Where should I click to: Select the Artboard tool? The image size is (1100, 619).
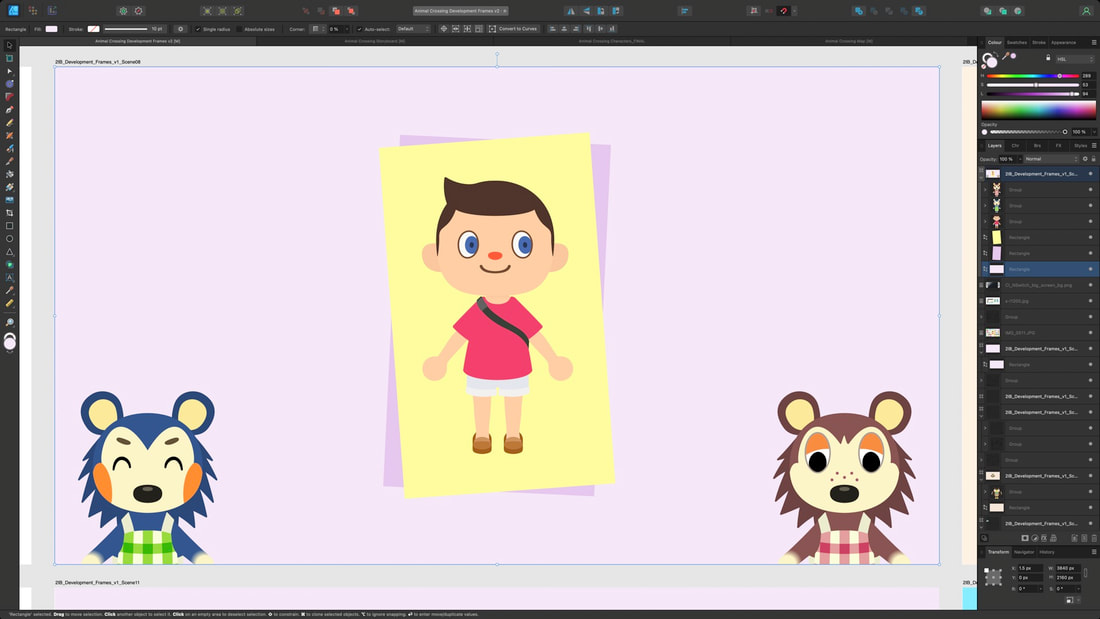[9, 58]
